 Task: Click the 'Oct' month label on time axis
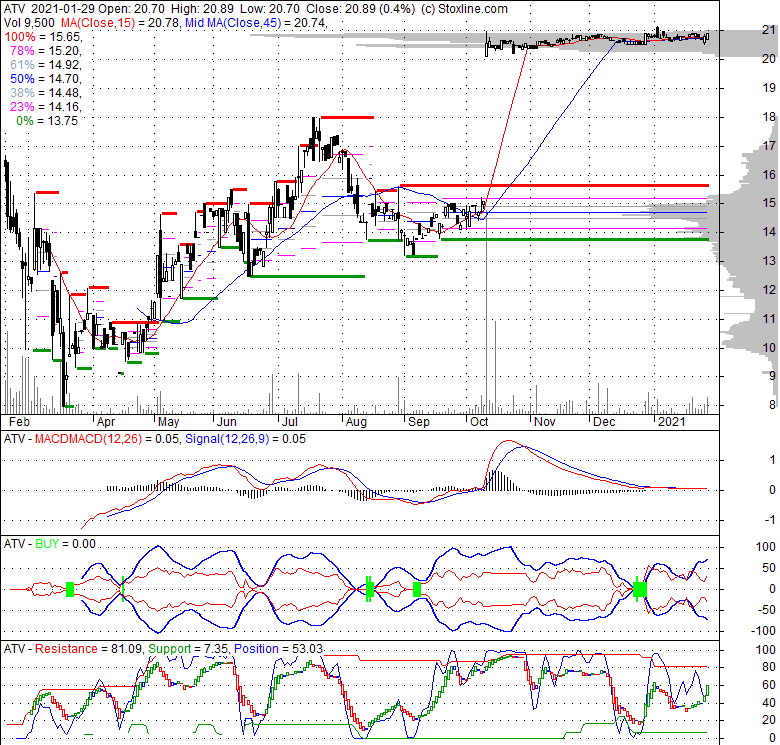coord(479,422)
